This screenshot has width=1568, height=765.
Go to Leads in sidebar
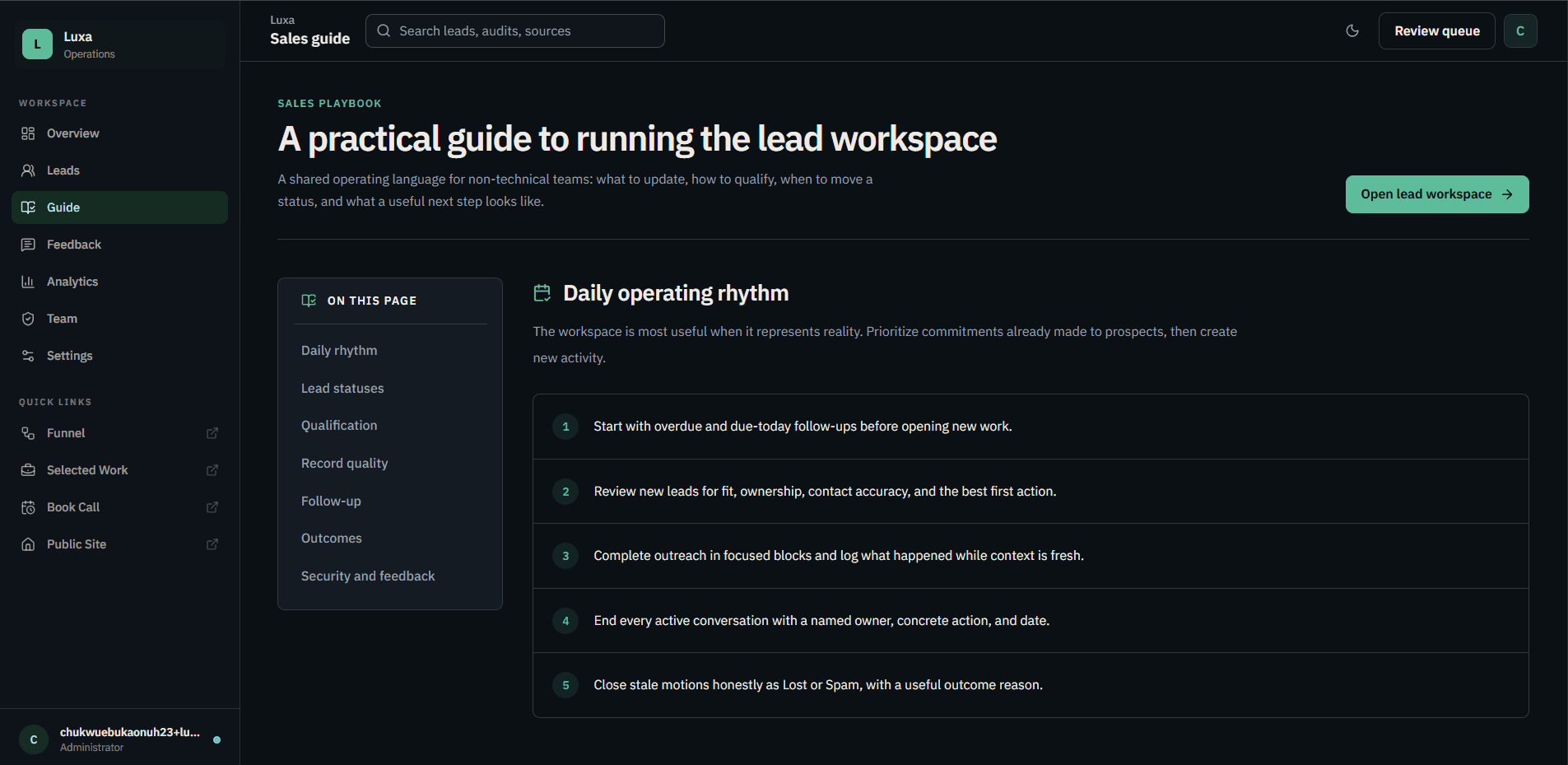119,170
